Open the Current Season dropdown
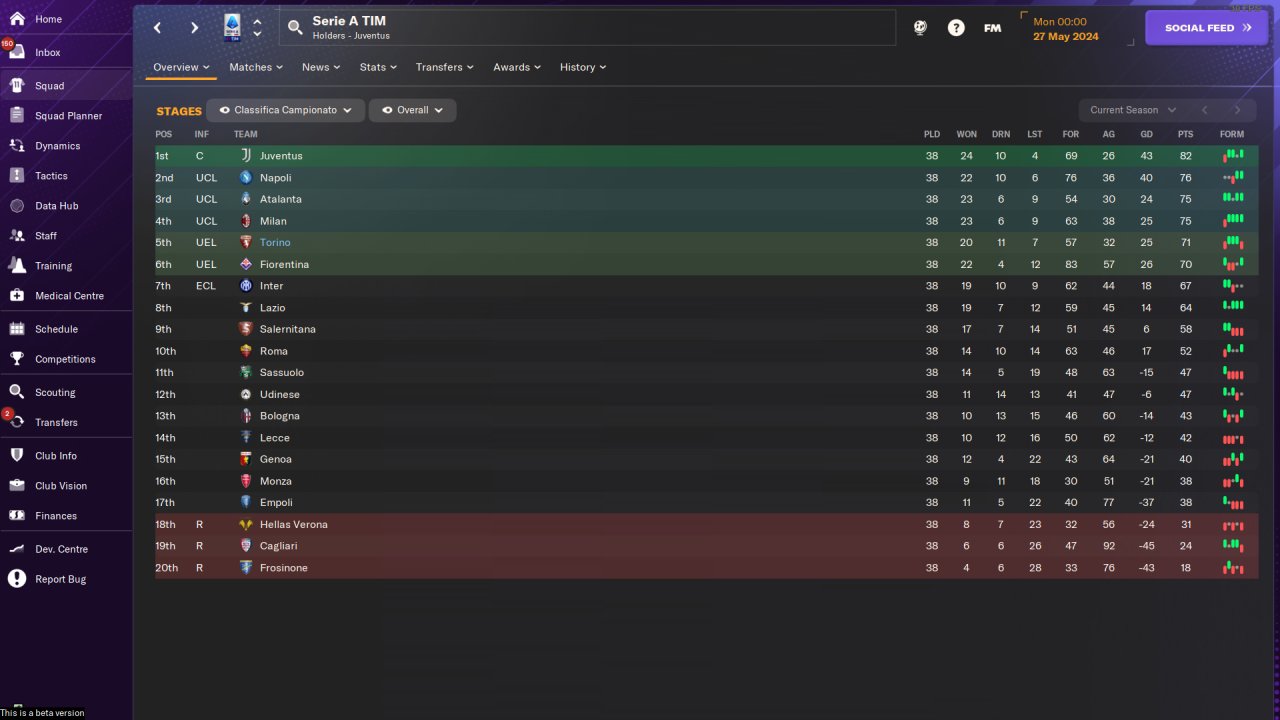The image size is (1280, 720). point(1132,110)
